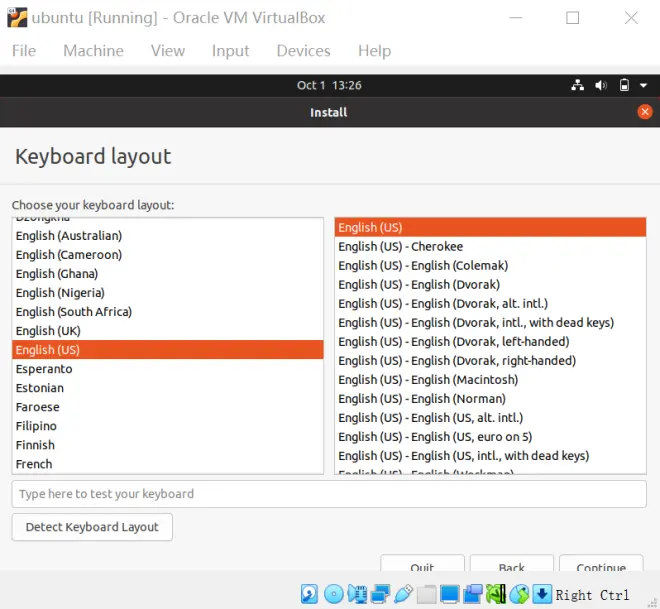Select English (US) - Cherokee variant
Image resolution: width=660 pixels, height=609 pixels.
(x=490, y=246)
